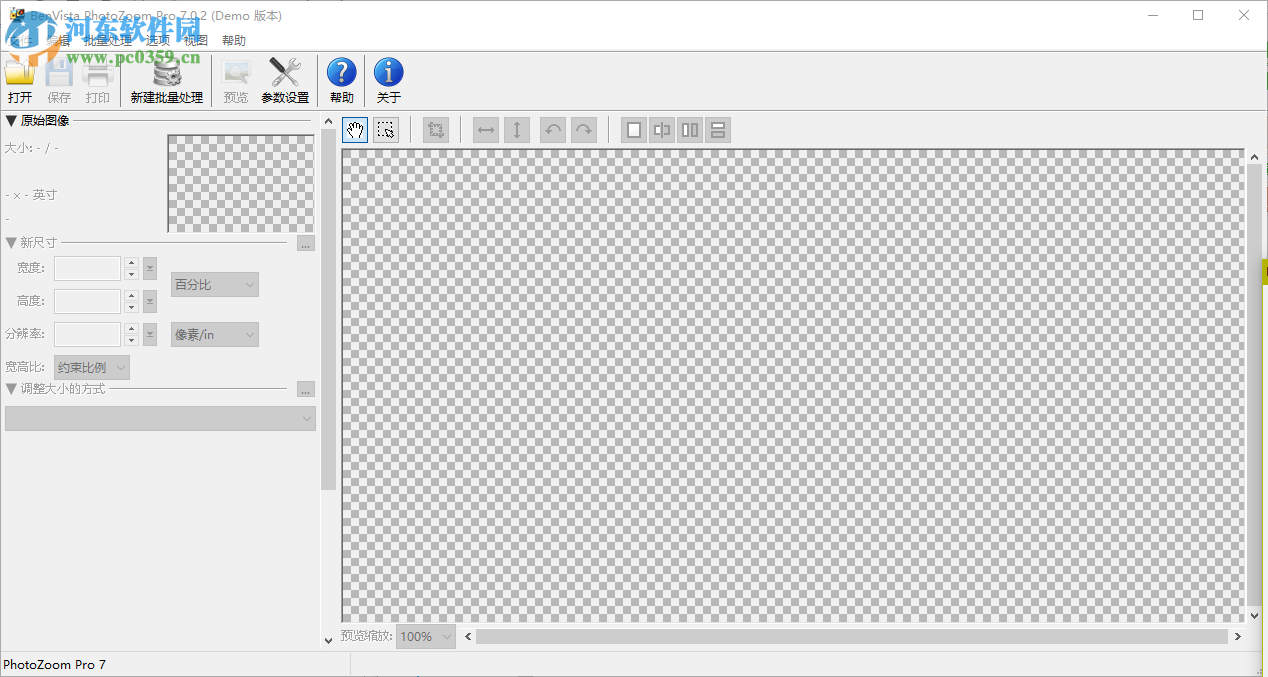
Task: Click the 关于 about button
Action: (388, 80)
